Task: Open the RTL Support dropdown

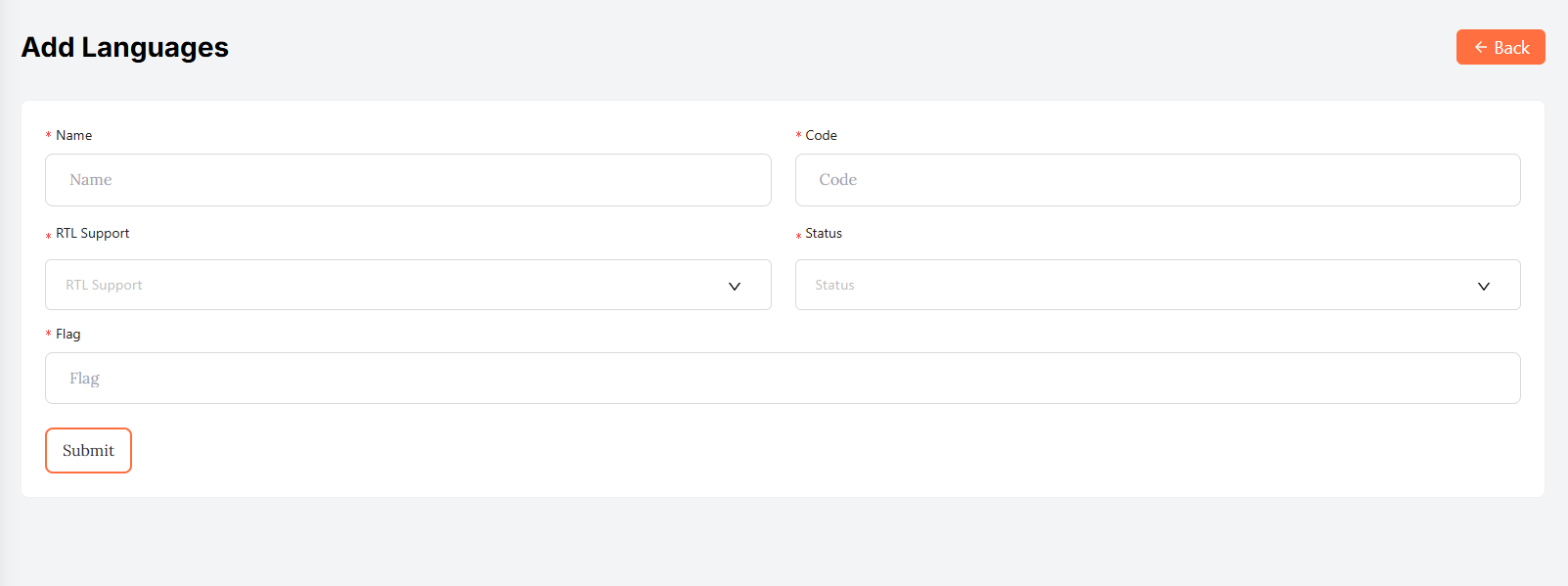Action: (x=391, y=285)
